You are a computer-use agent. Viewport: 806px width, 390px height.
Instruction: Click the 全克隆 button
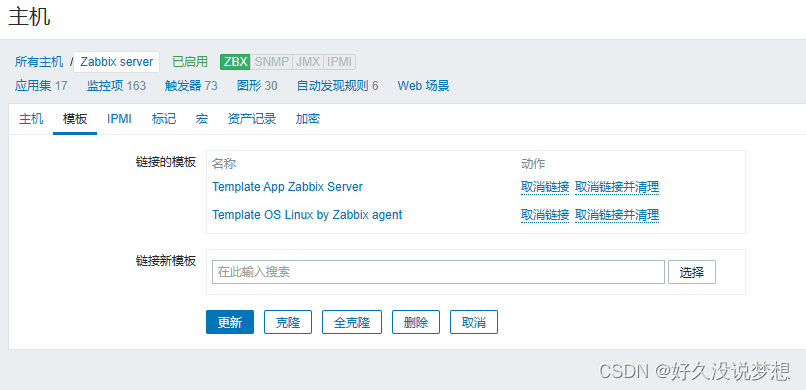352,322
